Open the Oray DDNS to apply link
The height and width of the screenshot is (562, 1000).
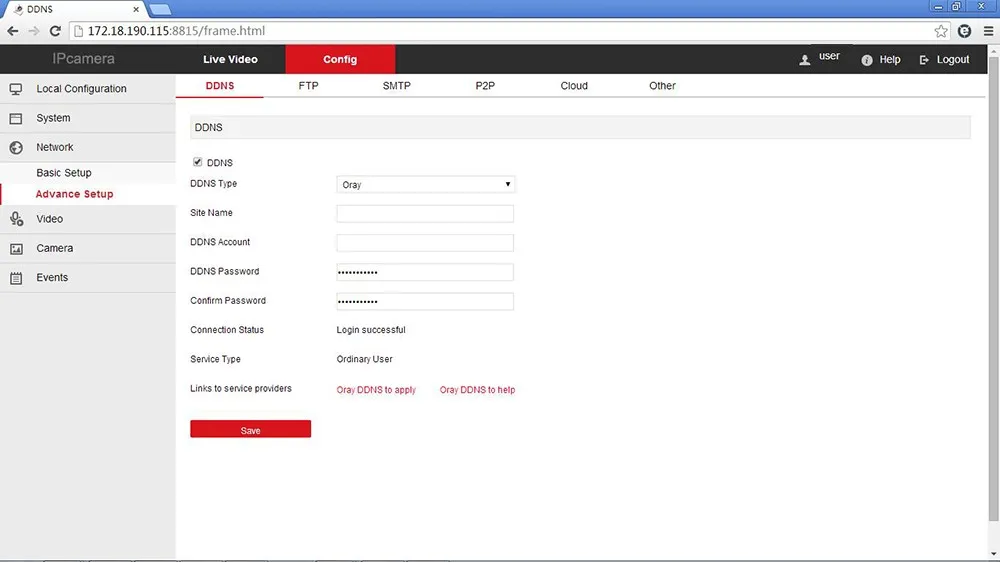coord(376,390)
